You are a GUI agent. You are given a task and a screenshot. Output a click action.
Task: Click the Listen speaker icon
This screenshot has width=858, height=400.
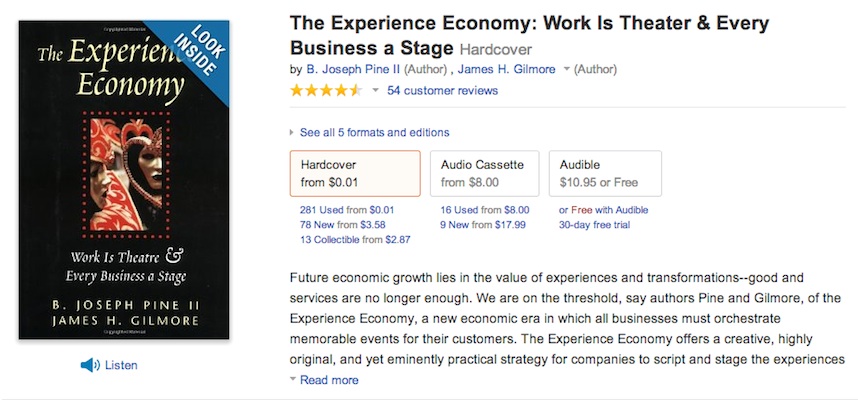90,365
